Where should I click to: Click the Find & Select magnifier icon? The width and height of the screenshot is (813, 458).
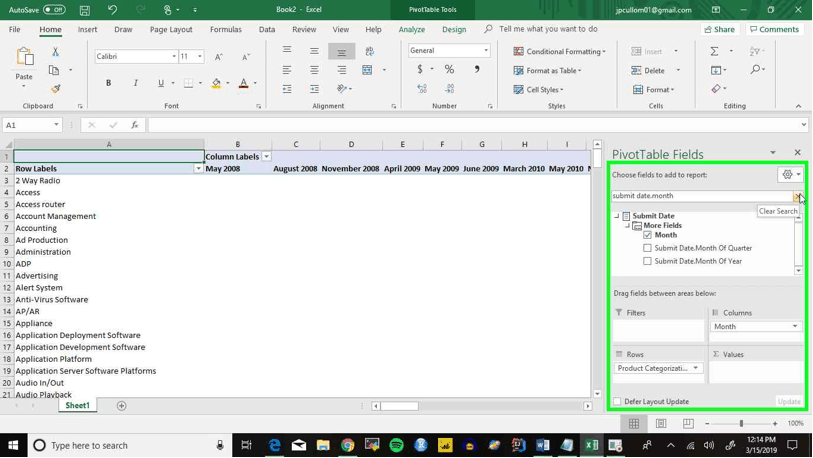coord(755,70)
